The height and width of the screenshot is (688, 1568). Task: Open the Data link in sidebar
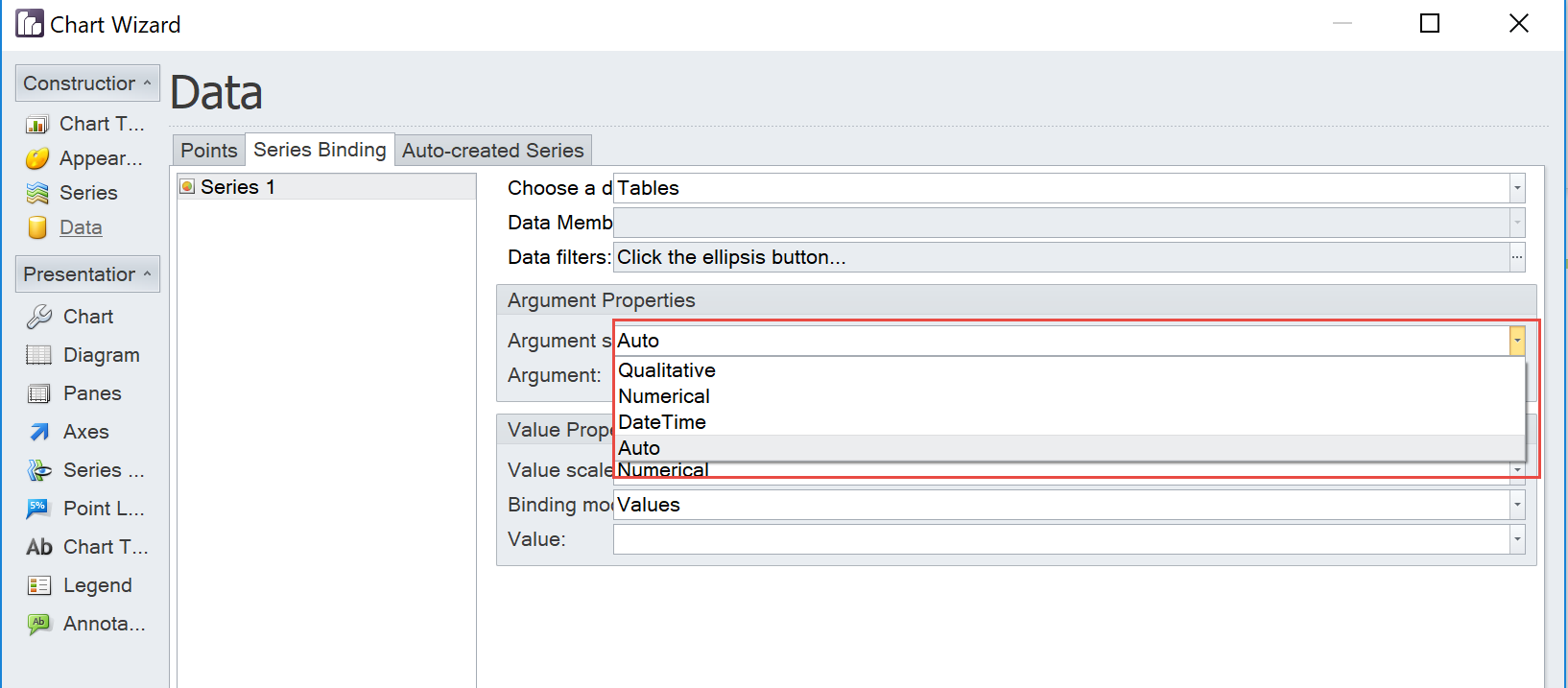pyautogui.click(x=81, y=227)
